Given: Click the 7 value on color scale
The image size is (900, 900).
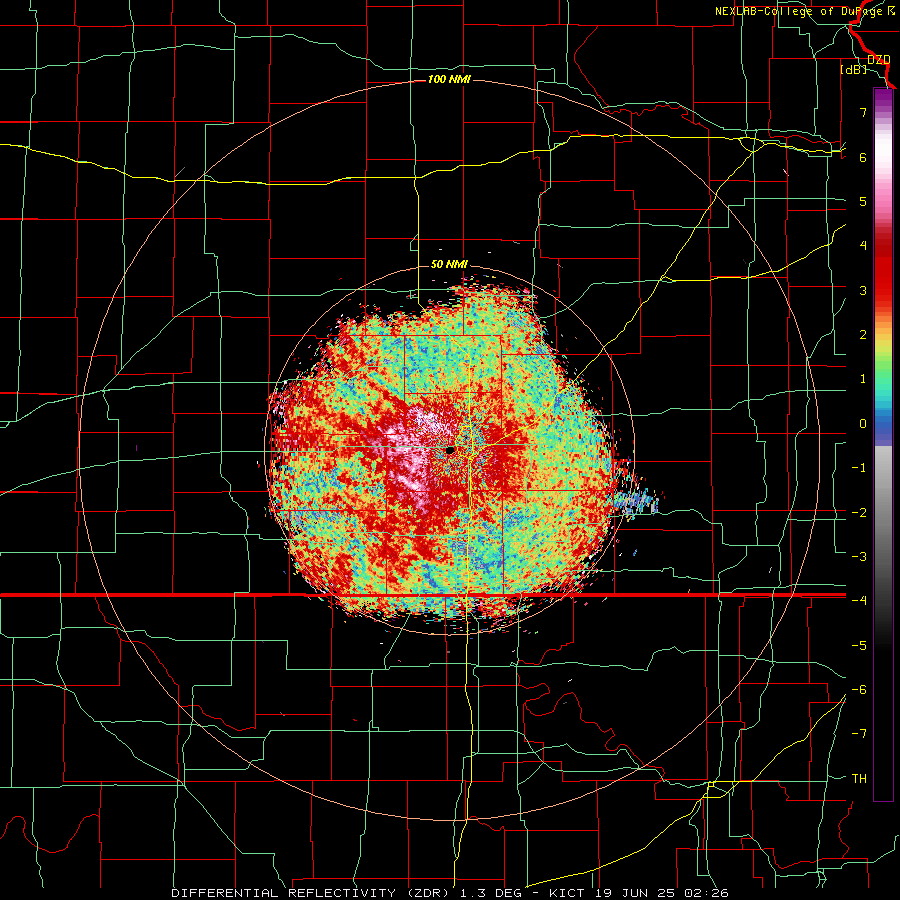Looking at the screenshot, I should click(x=863, y=112).
